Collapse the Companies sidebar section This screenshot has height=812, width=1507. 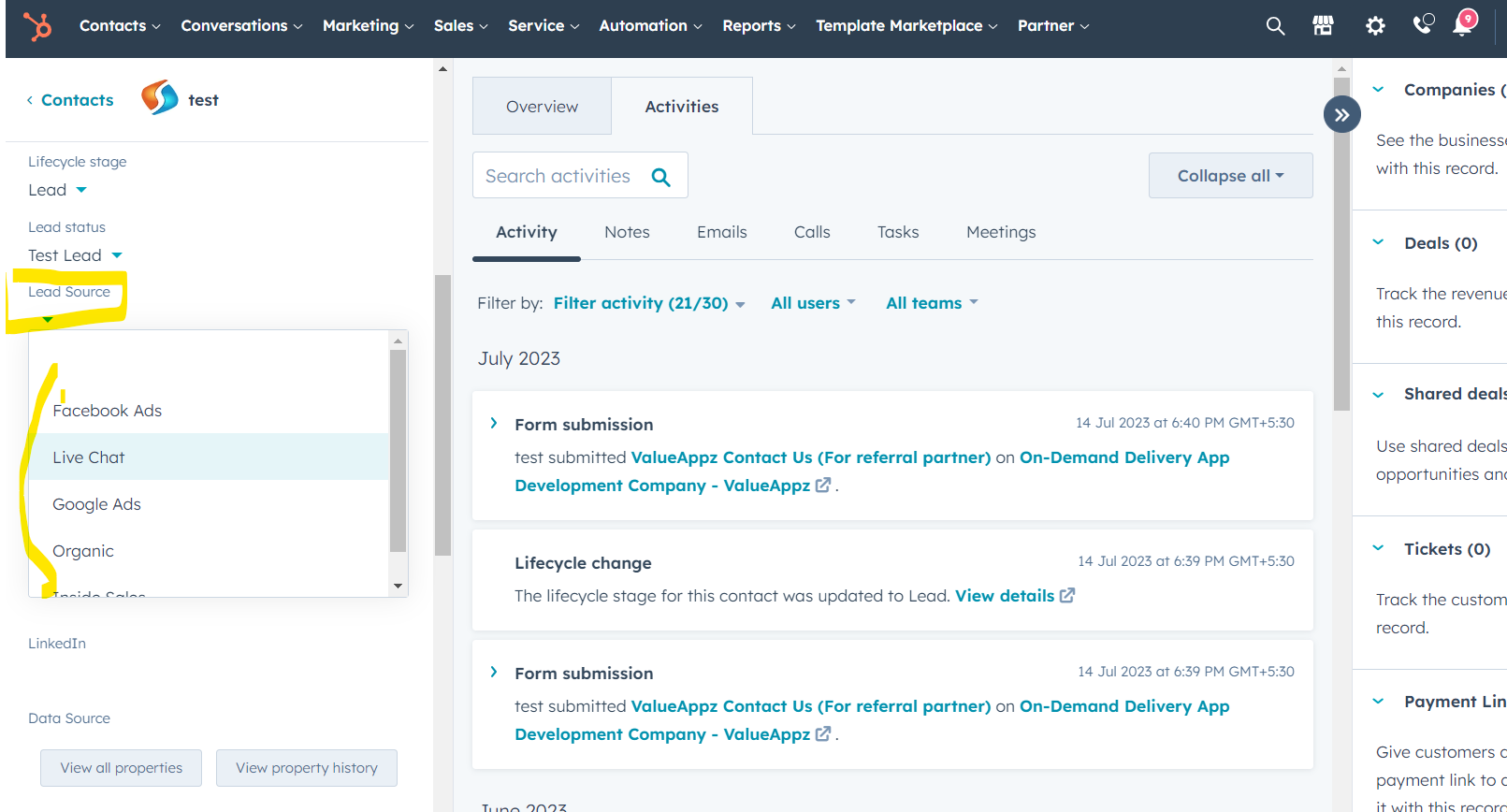coord(1378,90)
